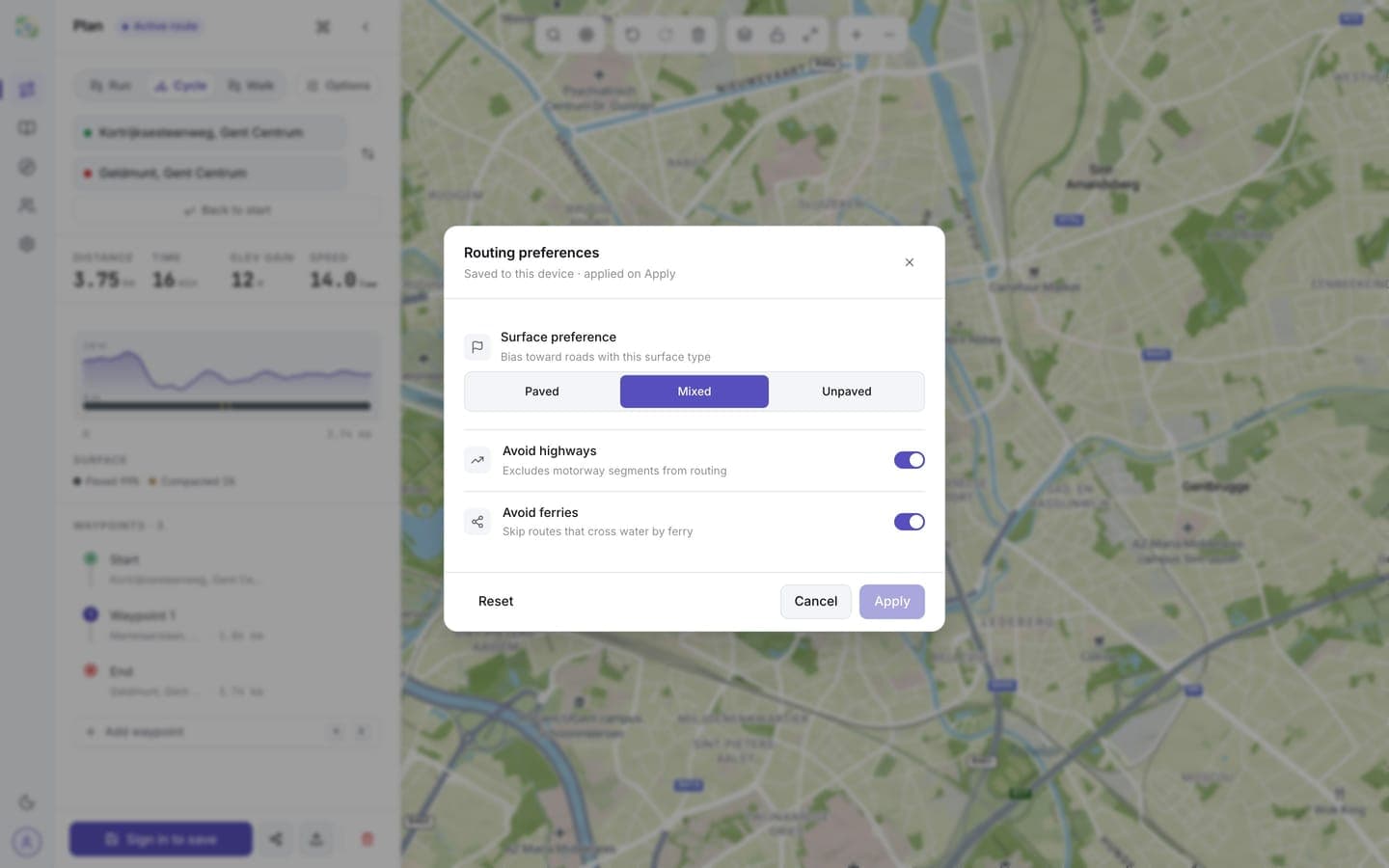Export the route using the upload icon
The height and width of the screenshot is (868, 1389).
point(315,839)
